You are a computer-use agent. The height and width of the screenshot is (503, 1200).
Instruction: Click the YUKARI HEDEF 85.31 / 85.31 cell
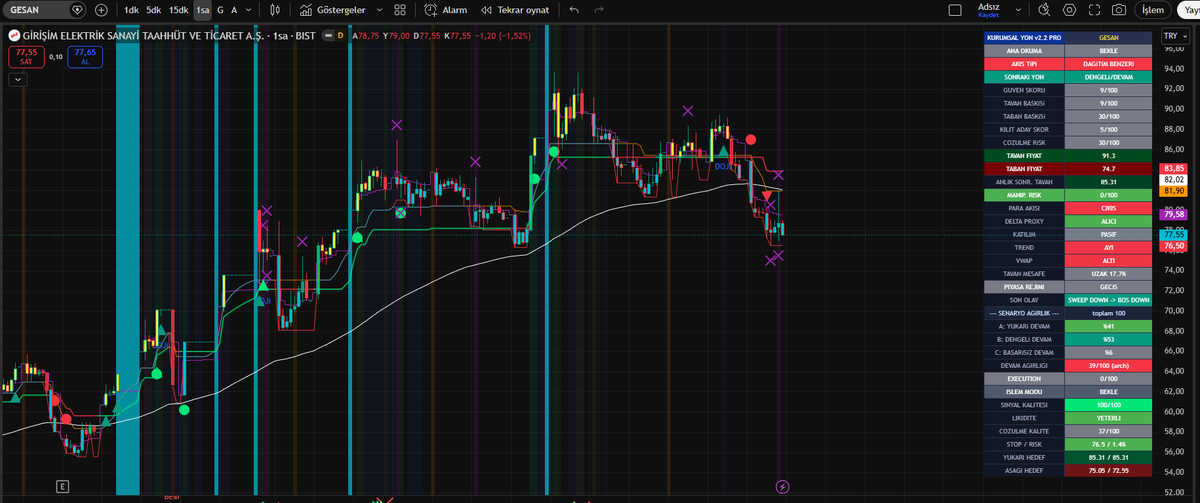click(1109, 456)
